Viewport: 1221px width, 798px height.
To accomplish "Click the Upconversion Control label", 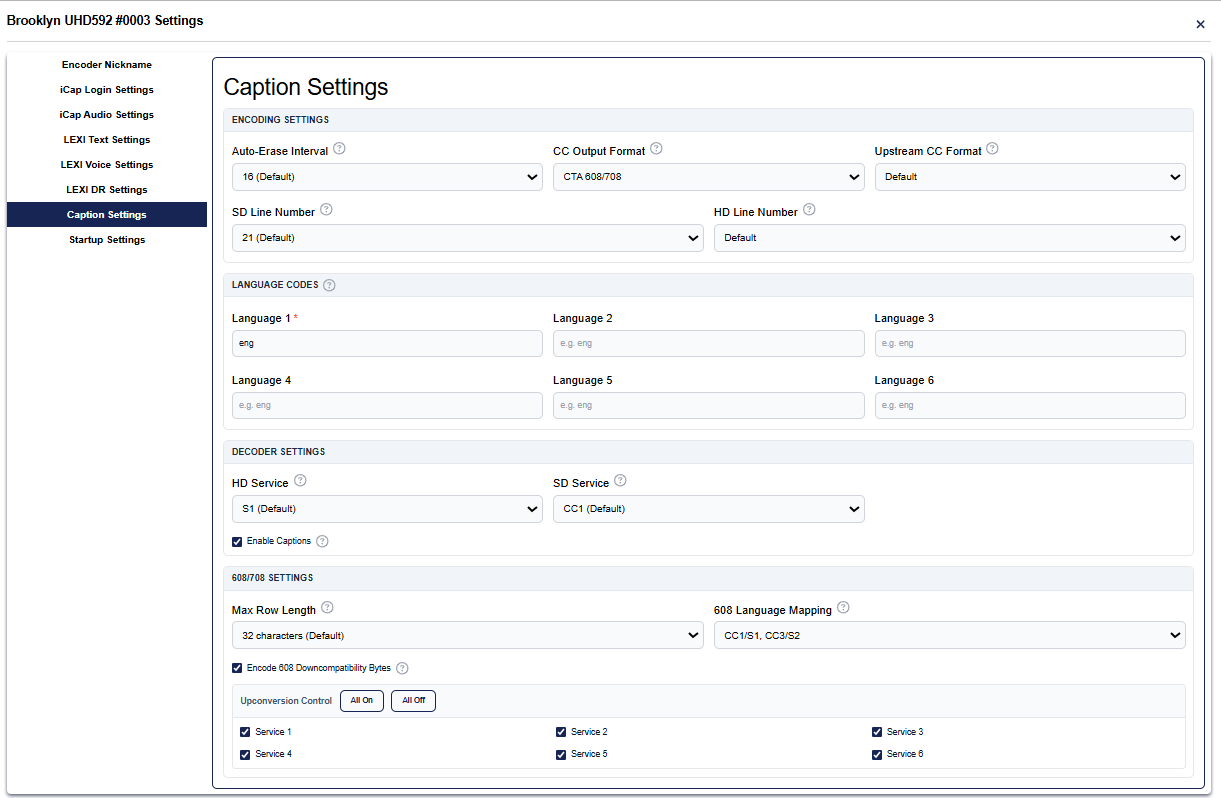I will point(286,701).
